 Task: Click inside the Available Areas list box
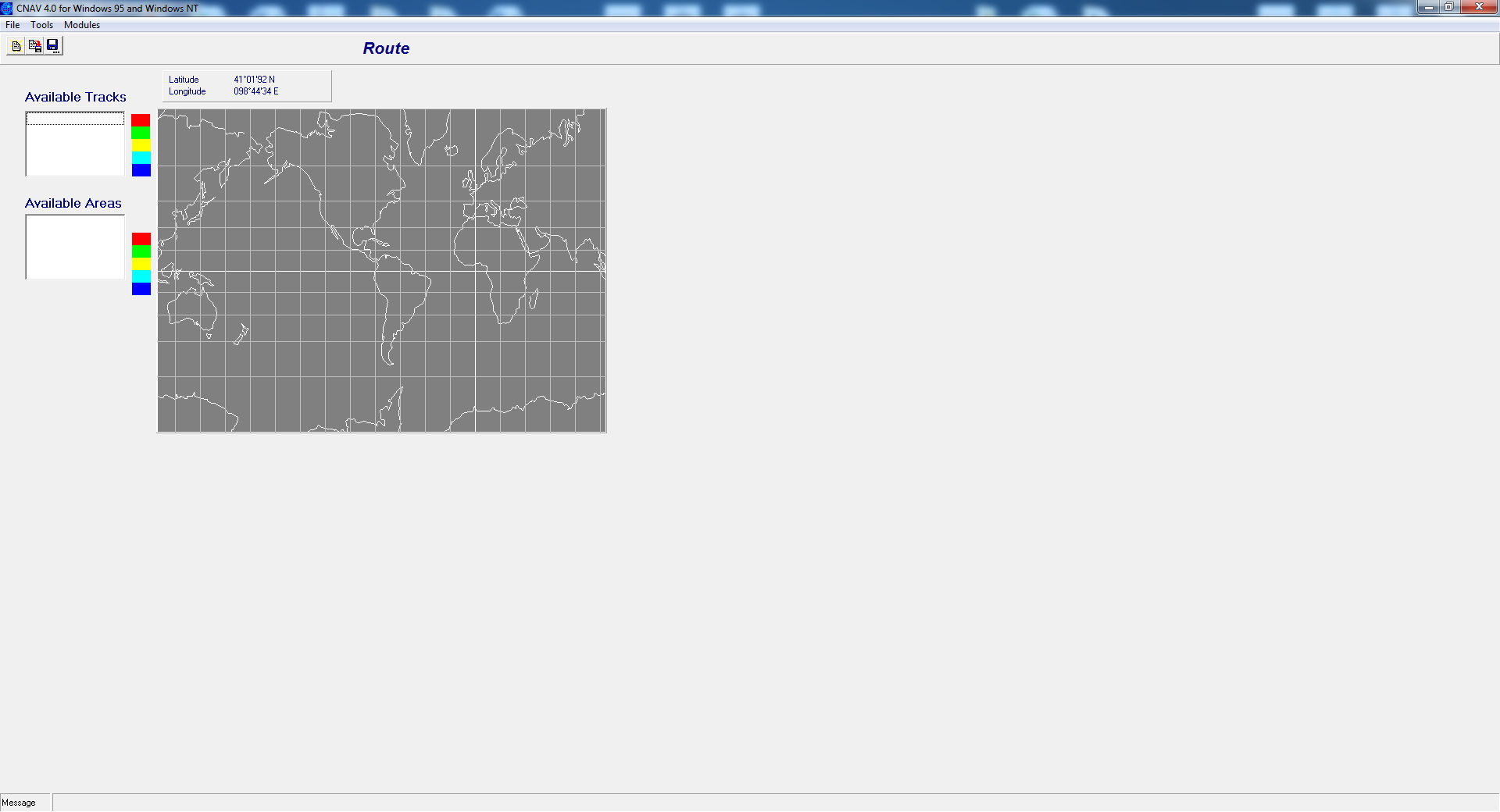pyautogui.click(x=75, y=247)
